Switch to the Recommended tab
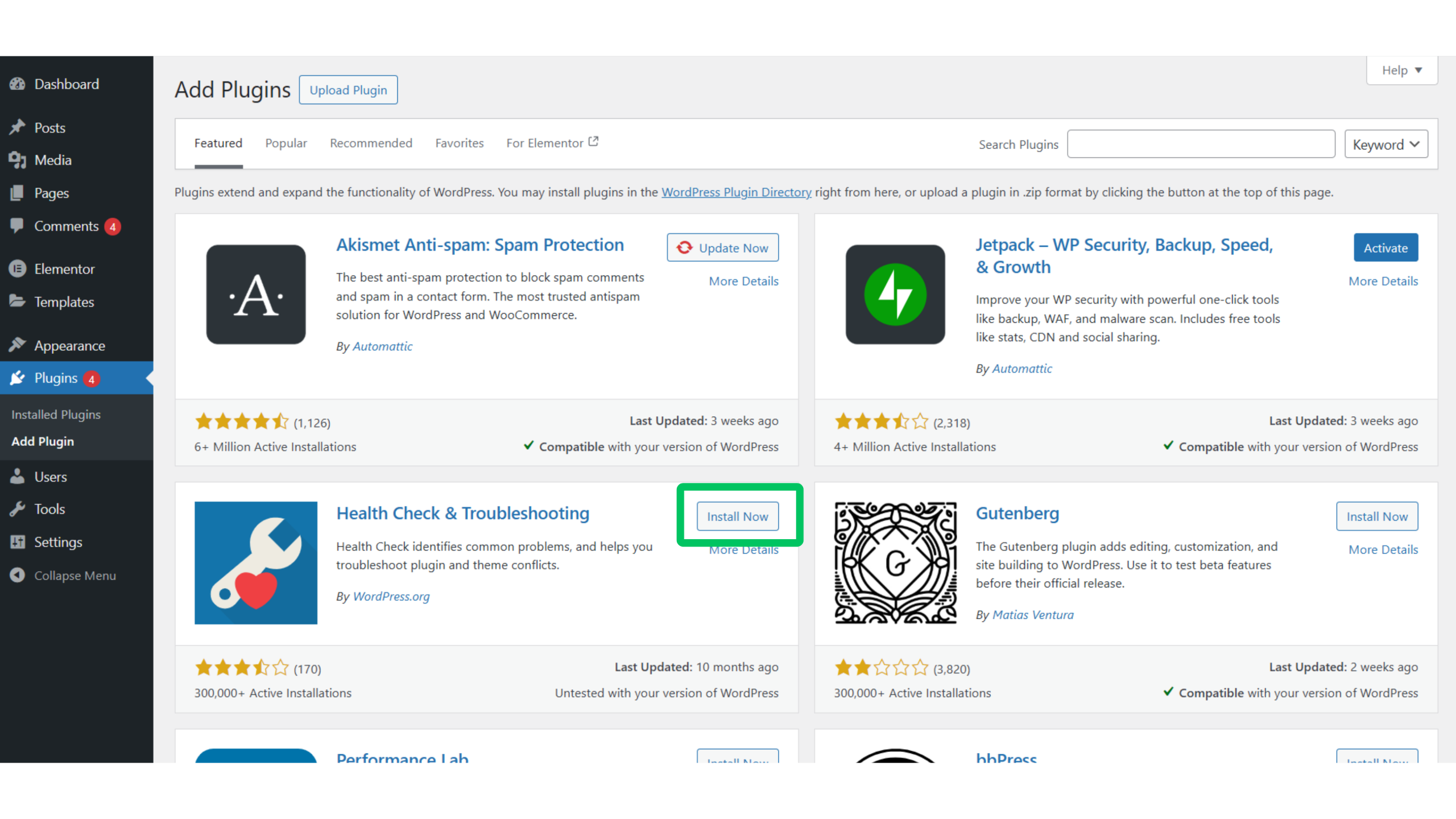The width and height of the screenshot is (1456, 819). point(371,143)
